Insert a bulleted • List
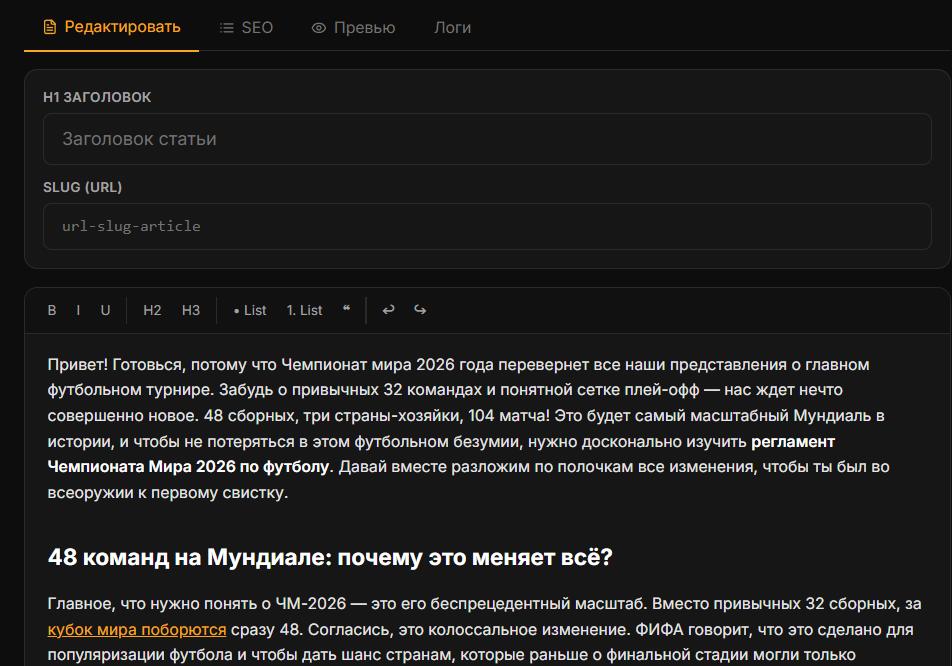Image resolution: width=952 pixels, height=666 pixels. point(250,310)
